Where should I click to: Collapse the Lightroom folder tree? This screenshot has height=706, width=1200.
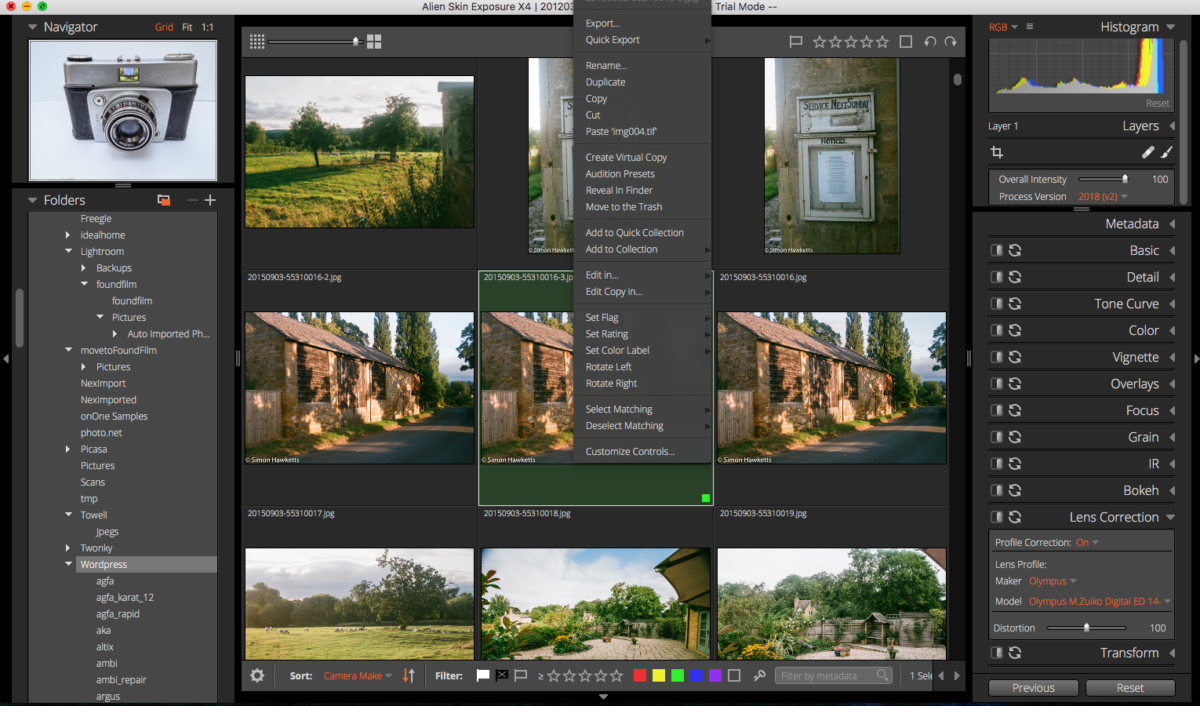pos(68,251)
